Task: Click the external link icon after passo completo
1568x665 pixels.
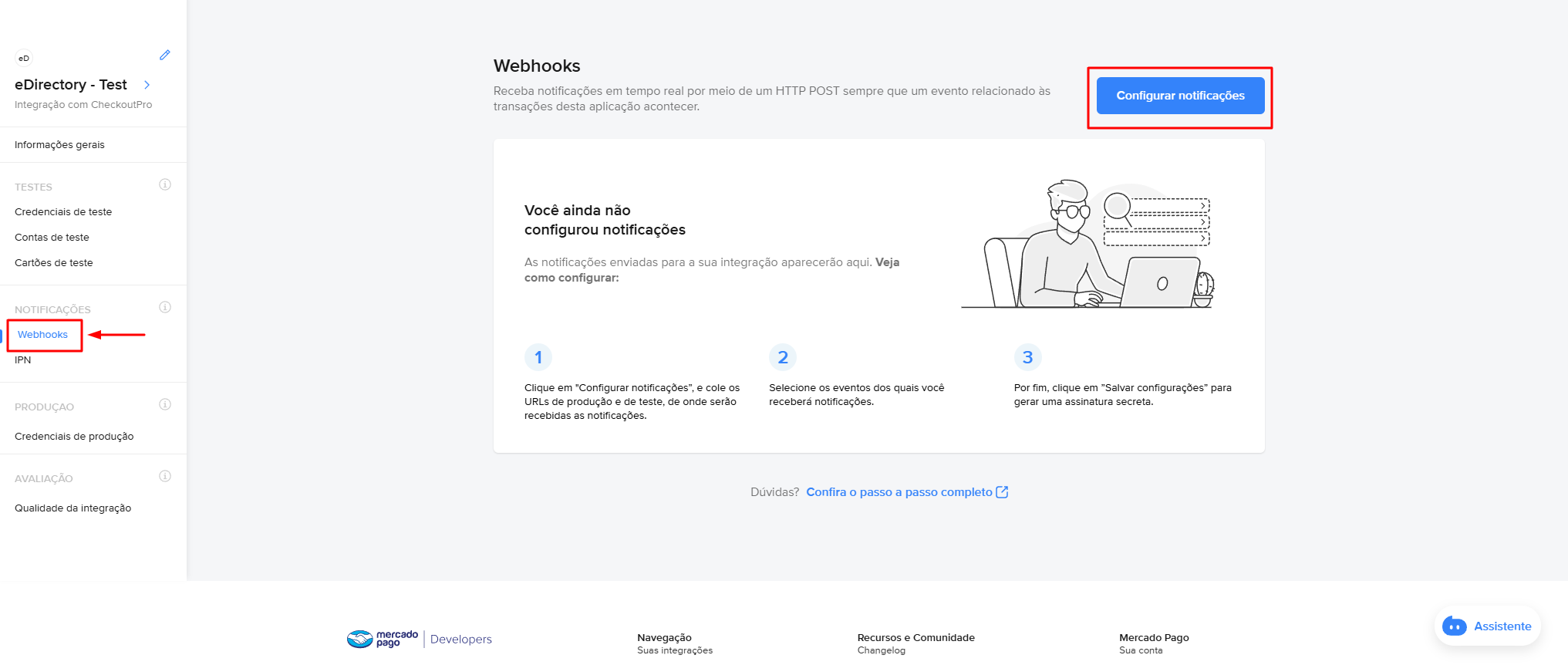Action: pyautogui.click(x=1002, y=492)
